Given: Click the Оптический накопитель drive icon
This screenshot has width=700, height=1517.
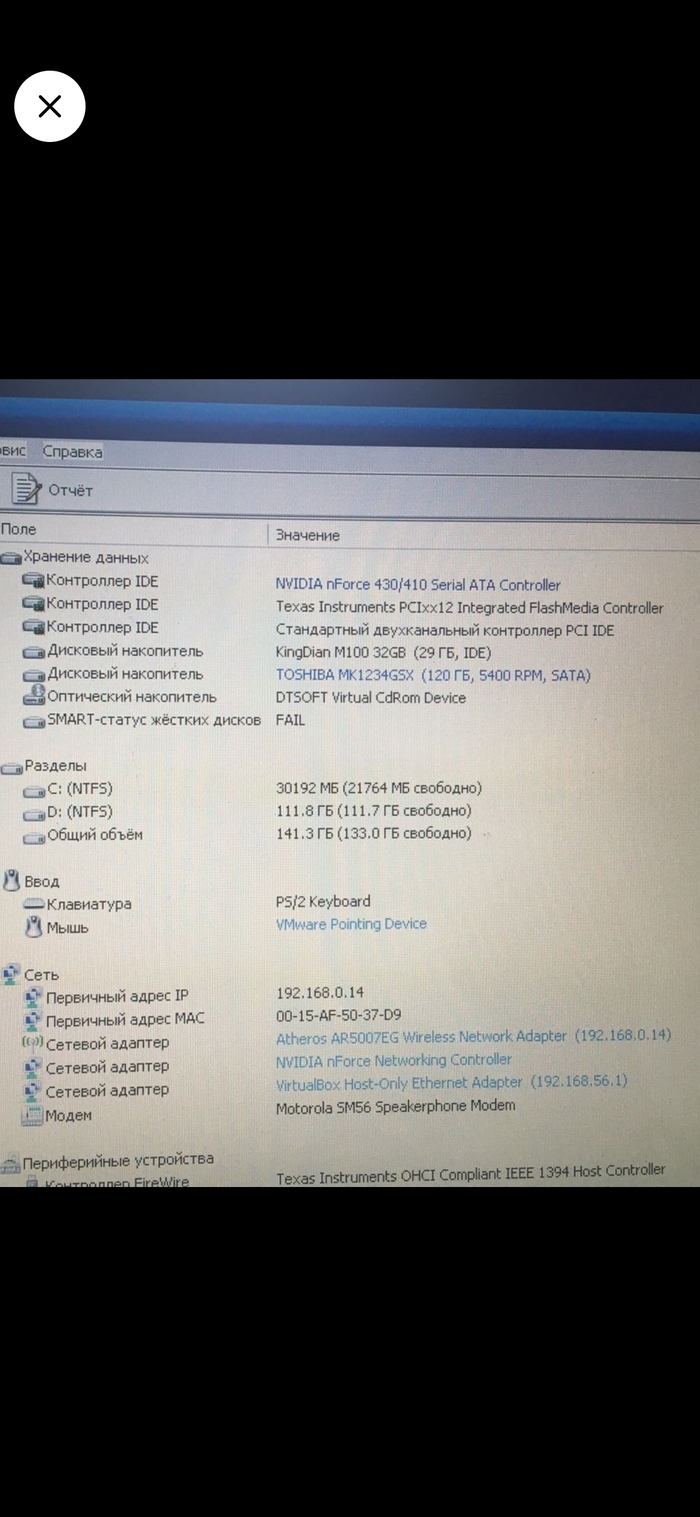Looking at the screenshot, I should coord(34,696).
